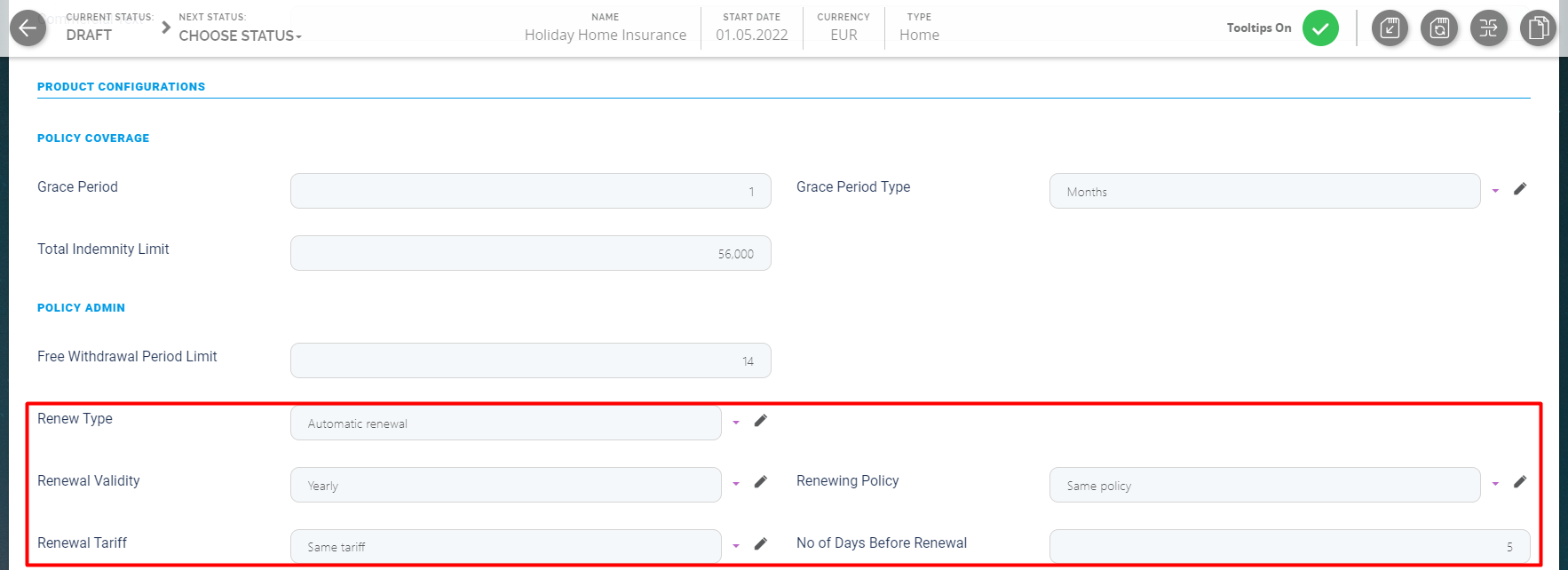Click the Total Indemnity Limit field
1568x570 pixels.
(530, 253)
